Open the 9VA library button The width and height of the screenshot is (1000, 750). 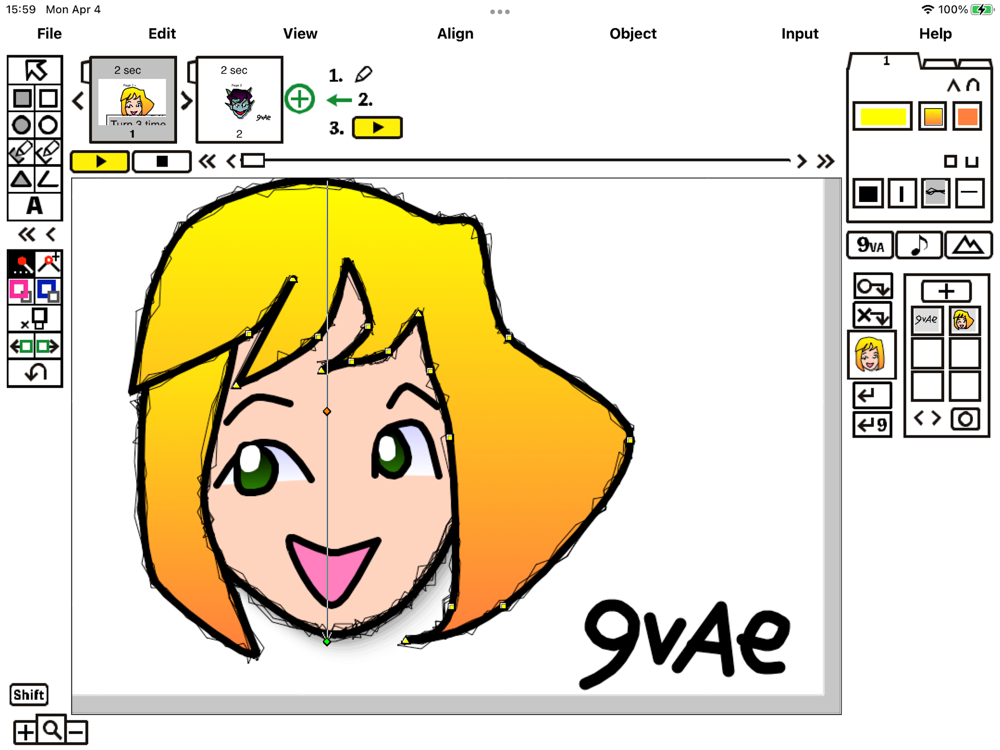click(870, 246)
